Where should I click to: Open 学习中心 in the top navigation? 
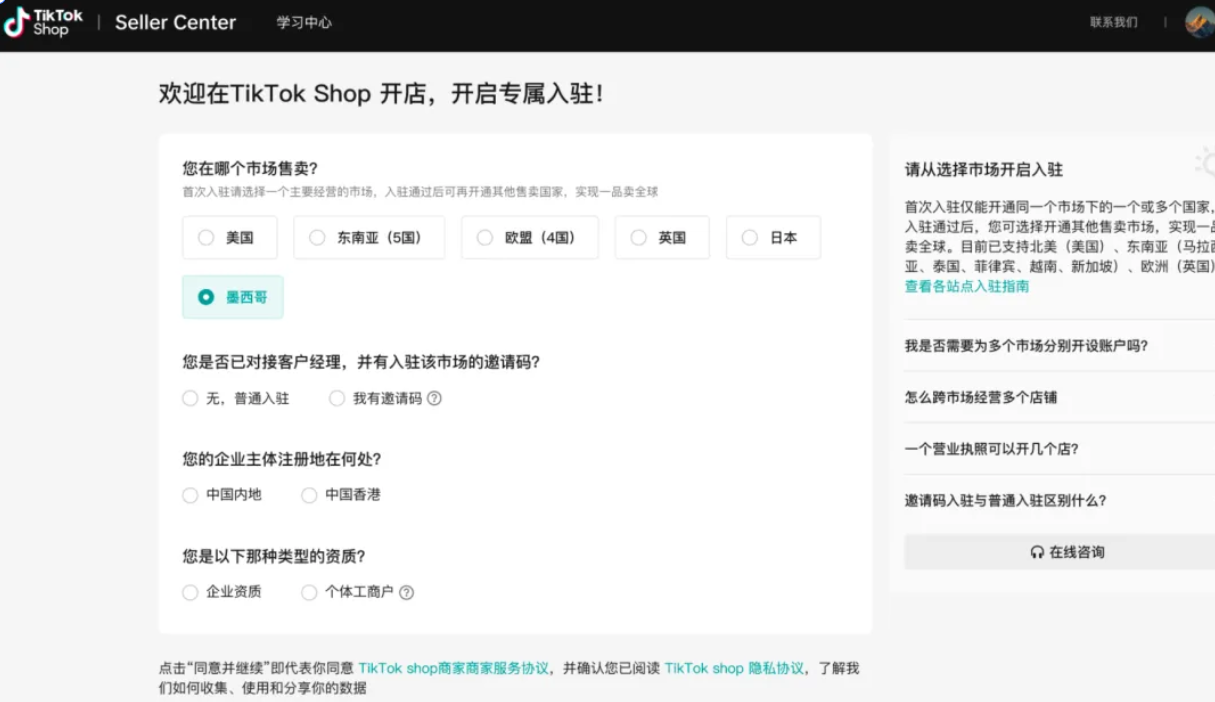point(304,22)
